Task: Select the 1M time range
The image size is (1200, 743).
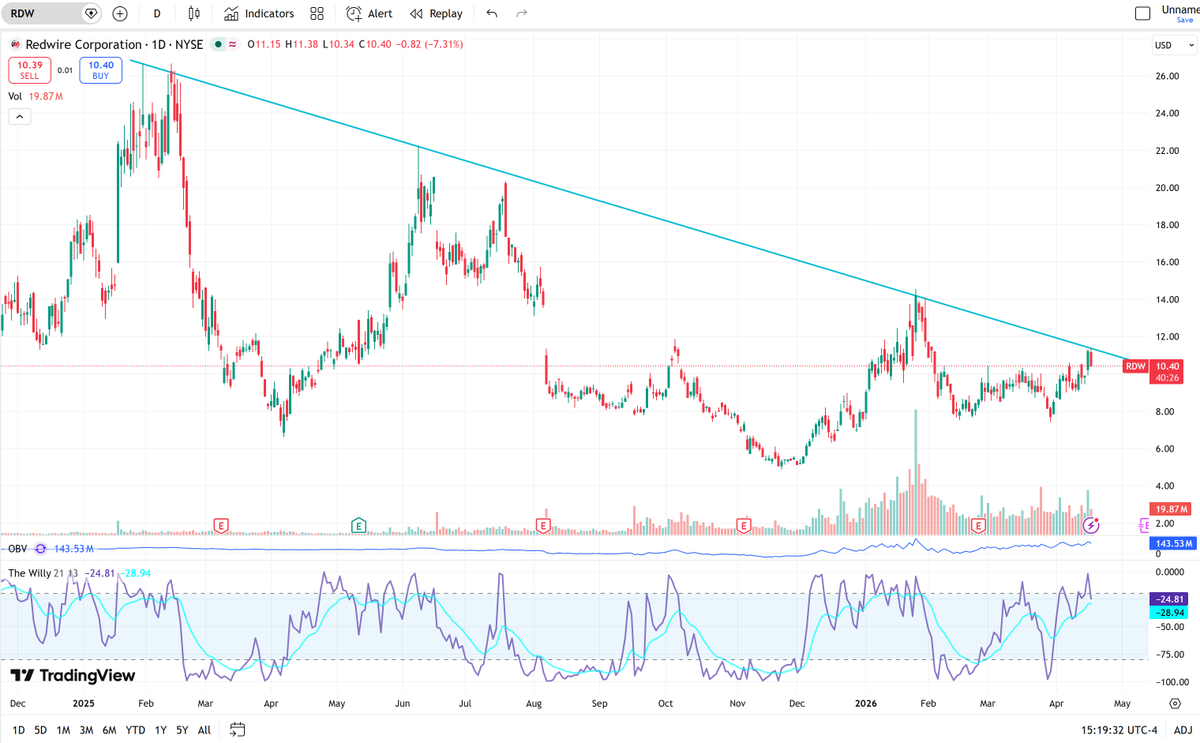Action: (63, 730)
